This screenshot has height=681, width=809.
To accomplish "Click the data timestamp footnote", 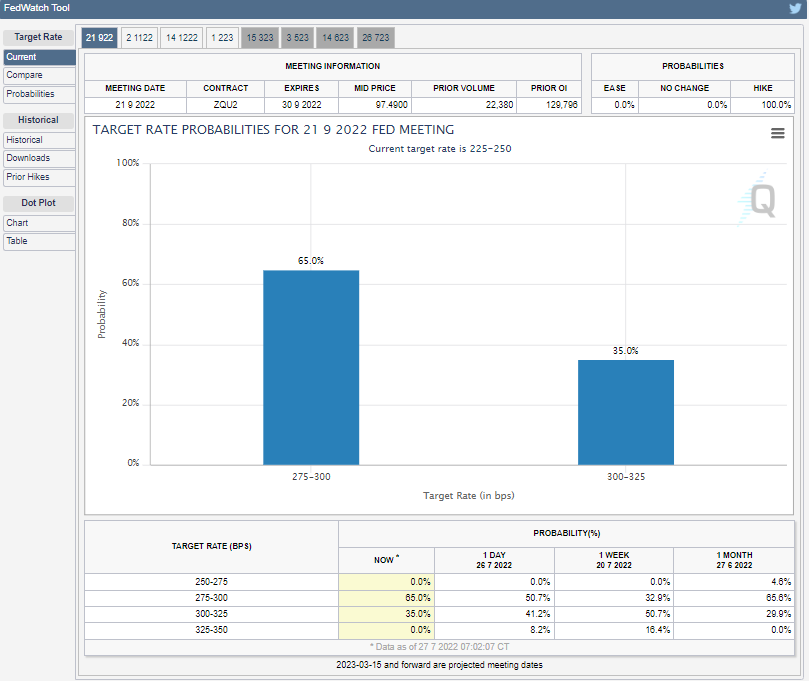I will [x=439, y=647].
